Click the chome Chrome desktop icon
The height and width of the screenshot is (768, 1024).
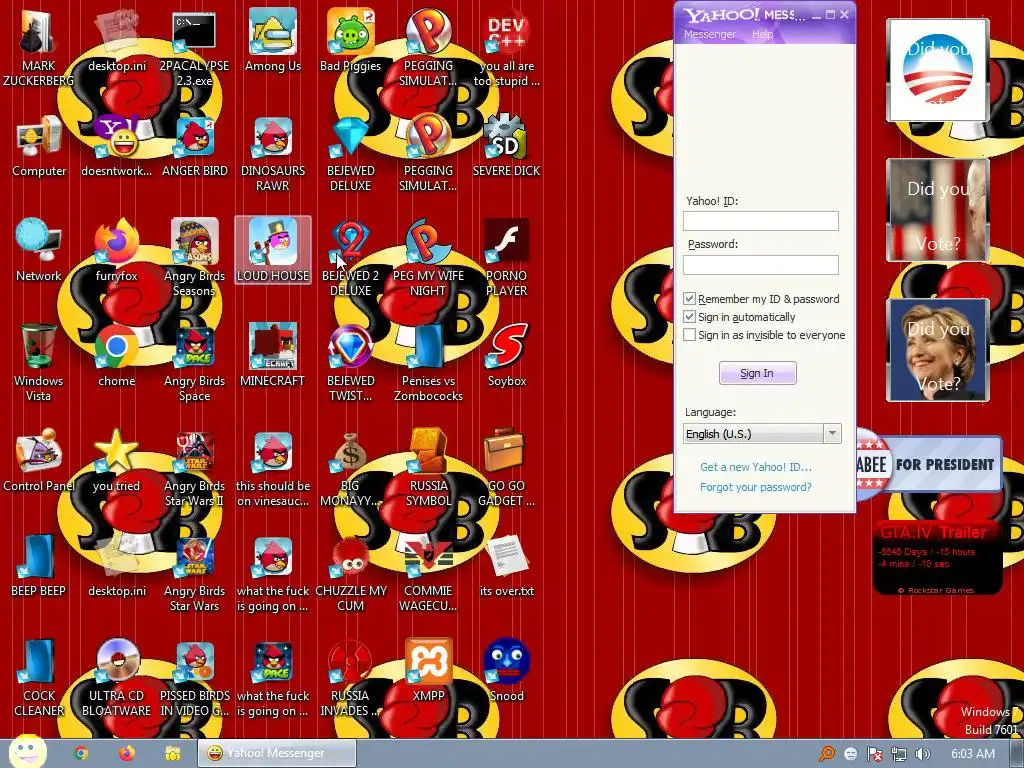117,356
